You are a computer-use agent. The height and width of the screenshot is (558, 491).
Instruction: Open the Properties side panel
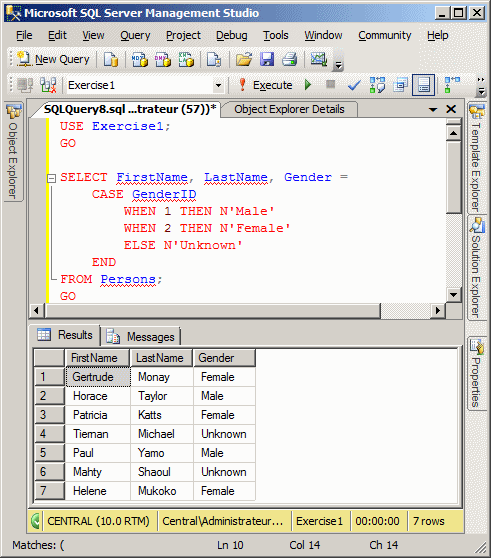pyautogui.click(x=477, y=374)
